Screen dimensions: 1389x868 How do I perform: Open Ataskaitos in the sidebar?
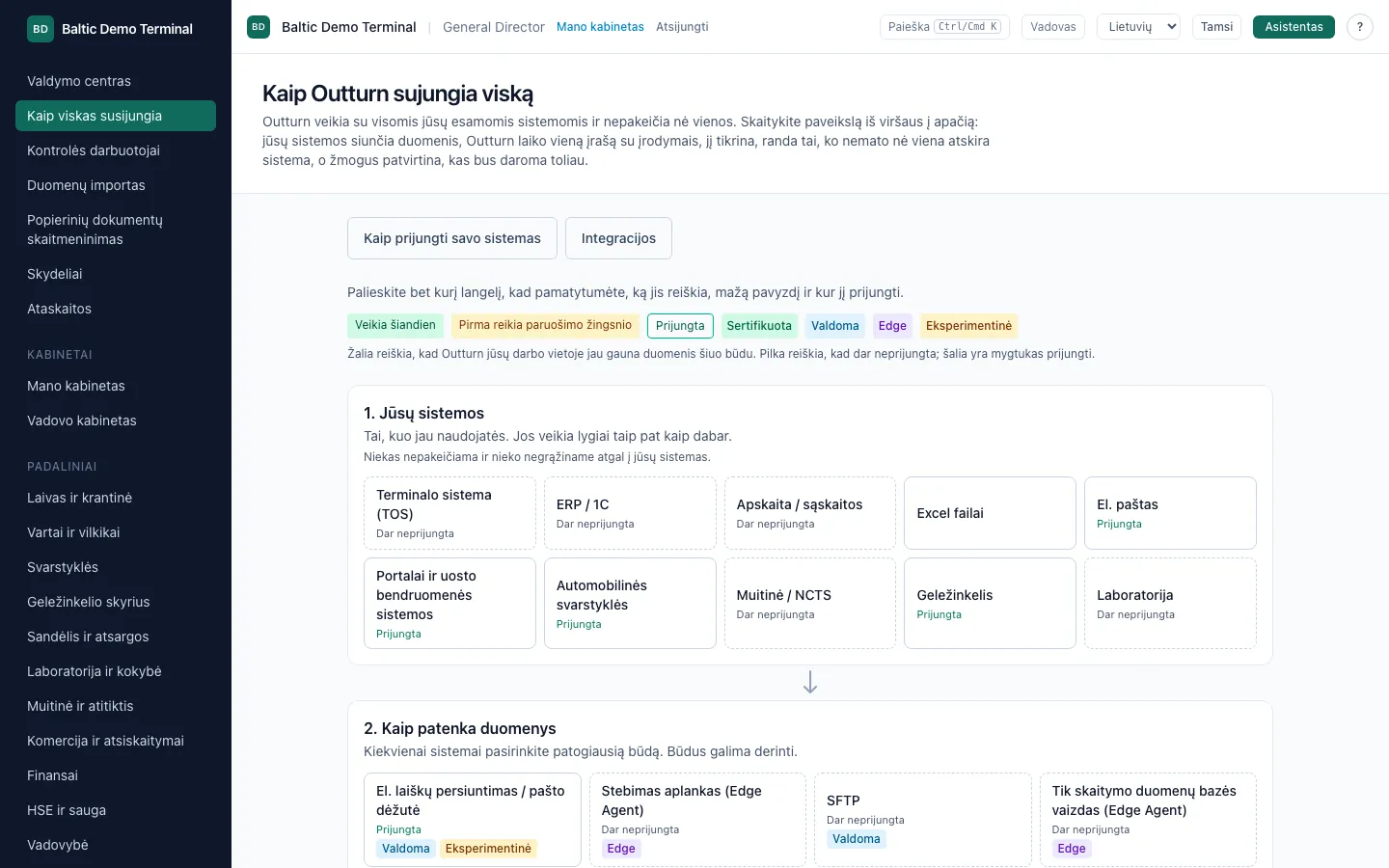(116, 309)
